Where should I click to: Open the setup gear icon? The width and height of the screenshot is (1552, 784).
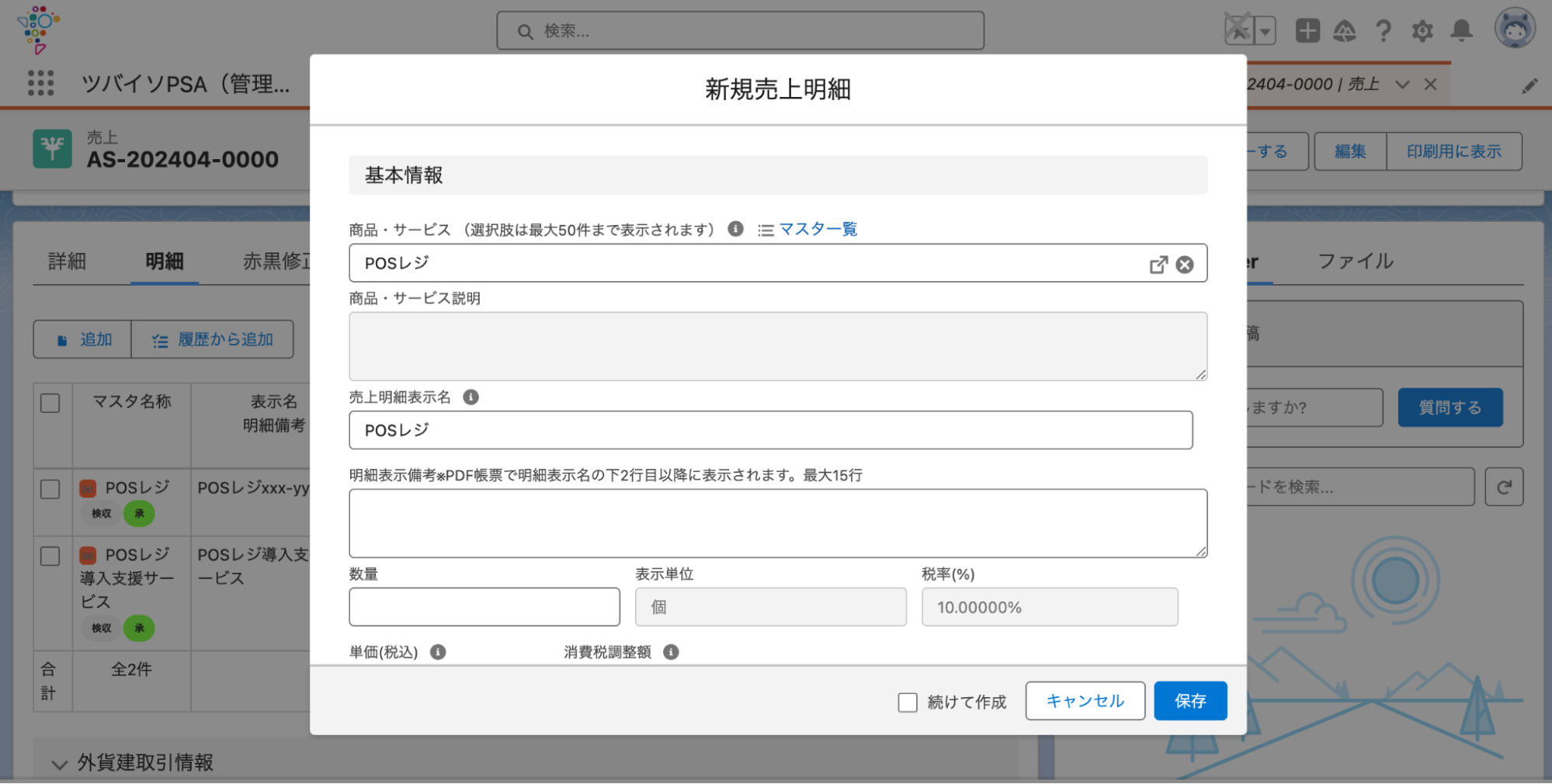point(1422,31)
